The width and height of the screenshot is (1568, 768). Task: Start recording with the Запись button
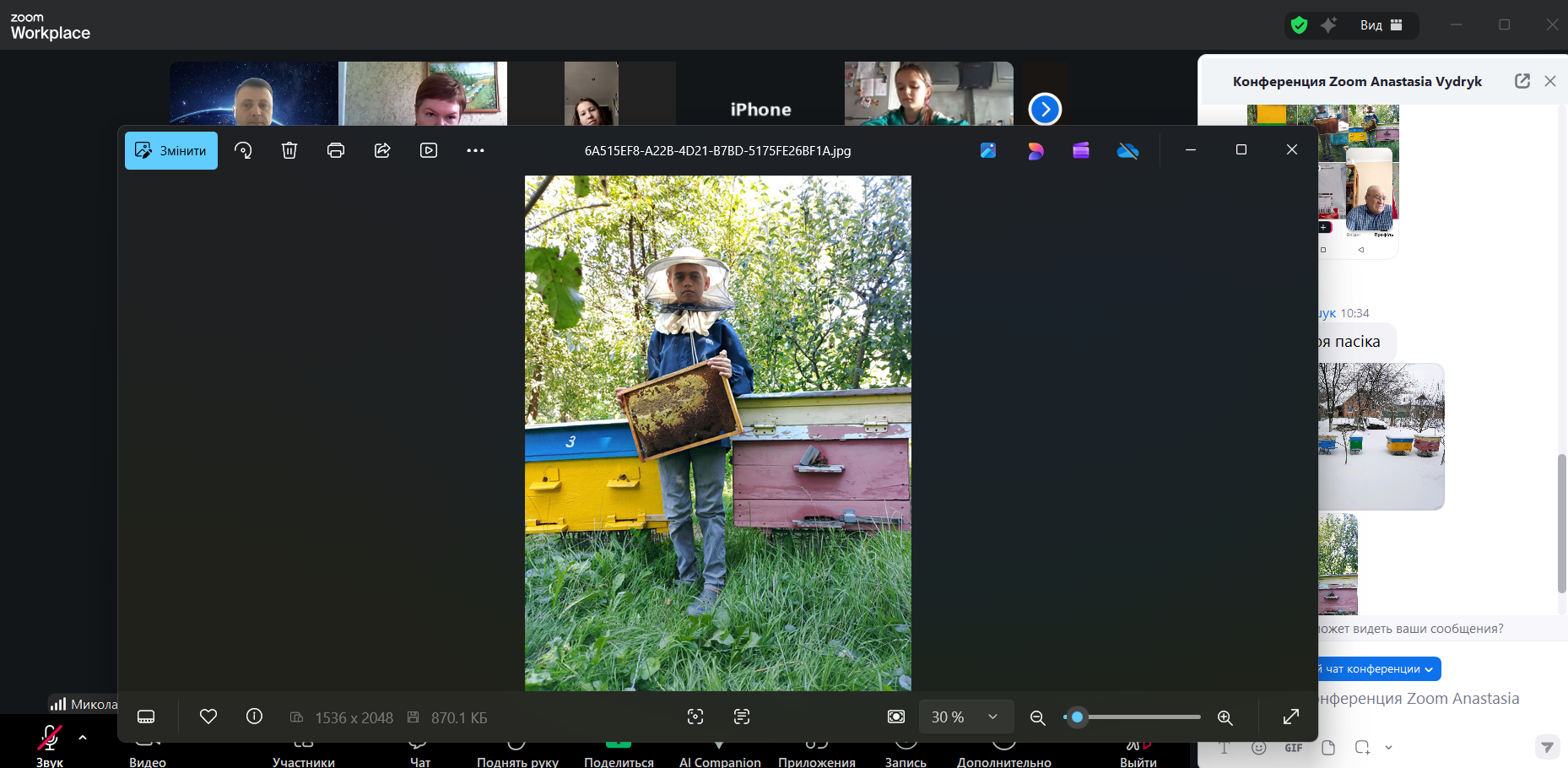[906, 753]
